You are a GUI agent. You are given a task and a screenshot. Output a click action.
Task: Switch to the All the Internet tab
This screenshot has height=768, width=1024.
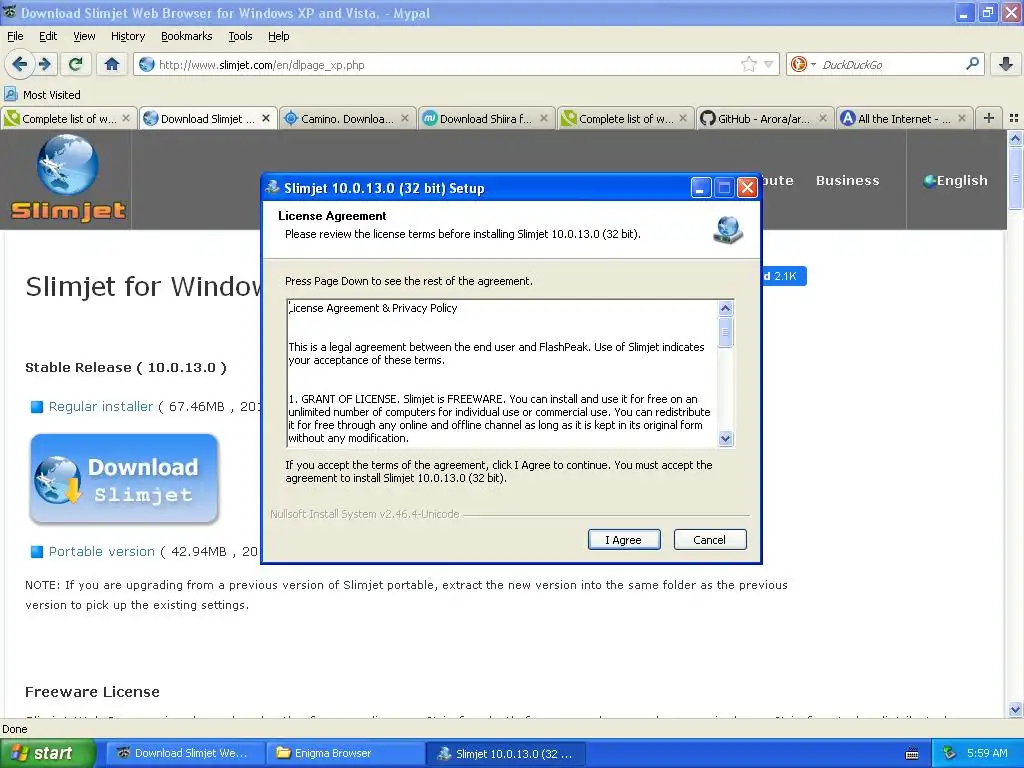(x=904, y=118)
